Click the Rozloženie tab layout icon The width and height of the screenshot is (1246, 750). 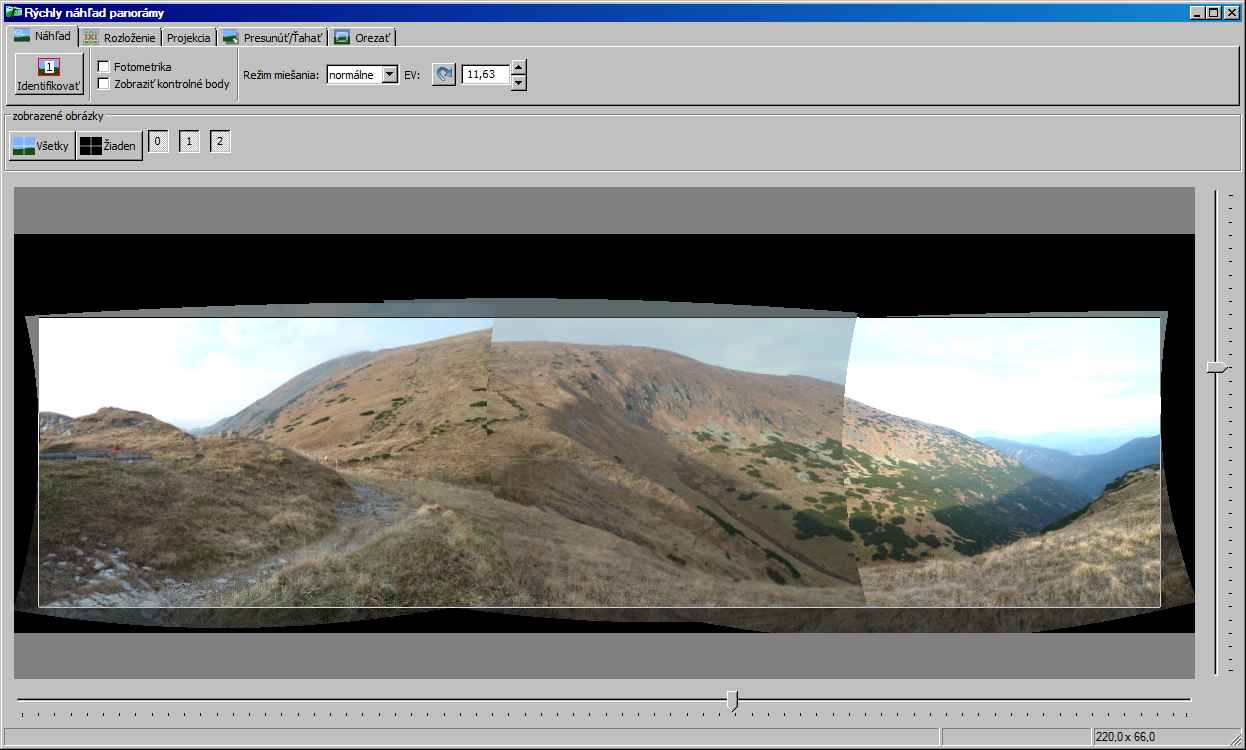click(91, 38)
